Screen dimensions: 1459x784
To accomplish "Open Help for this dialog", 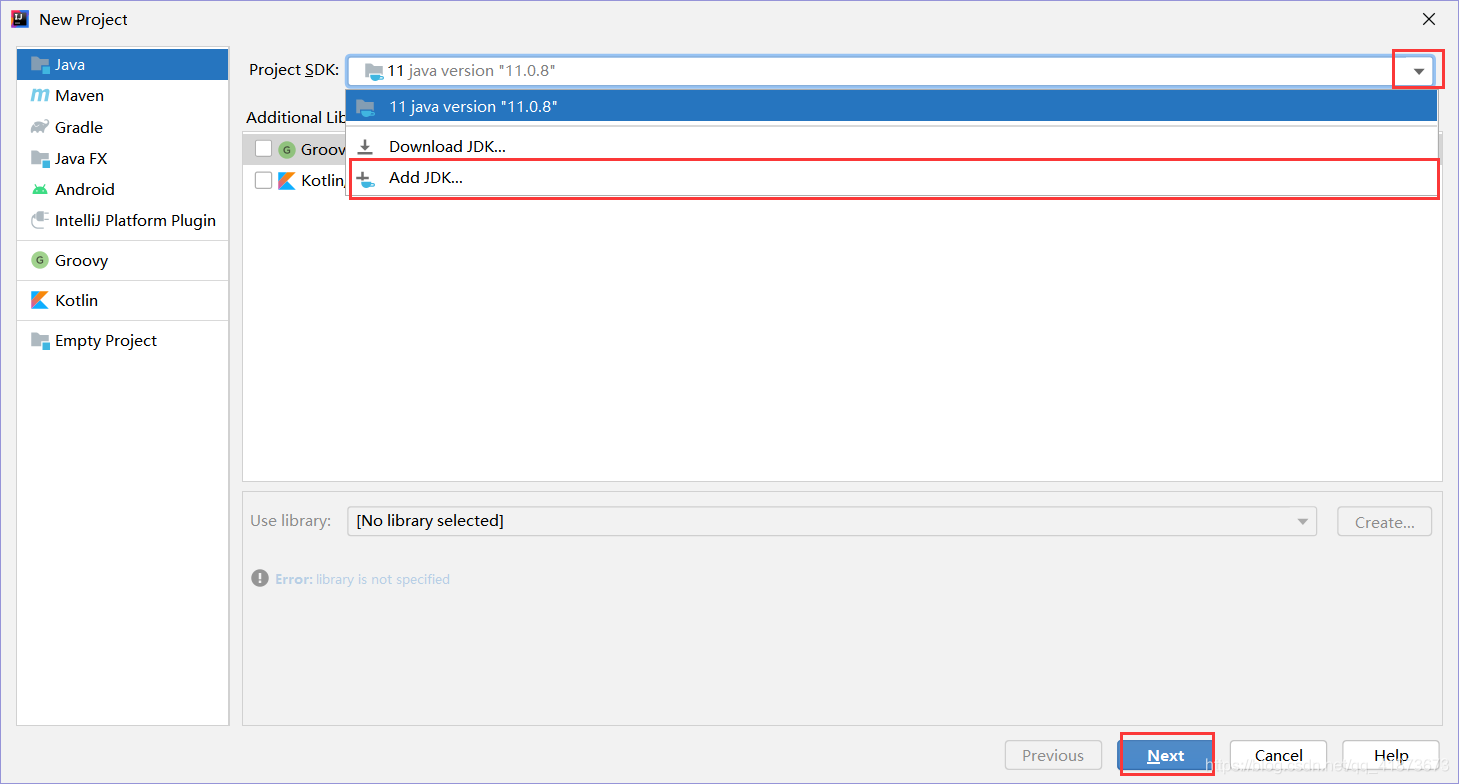I will pos(1391,756).
